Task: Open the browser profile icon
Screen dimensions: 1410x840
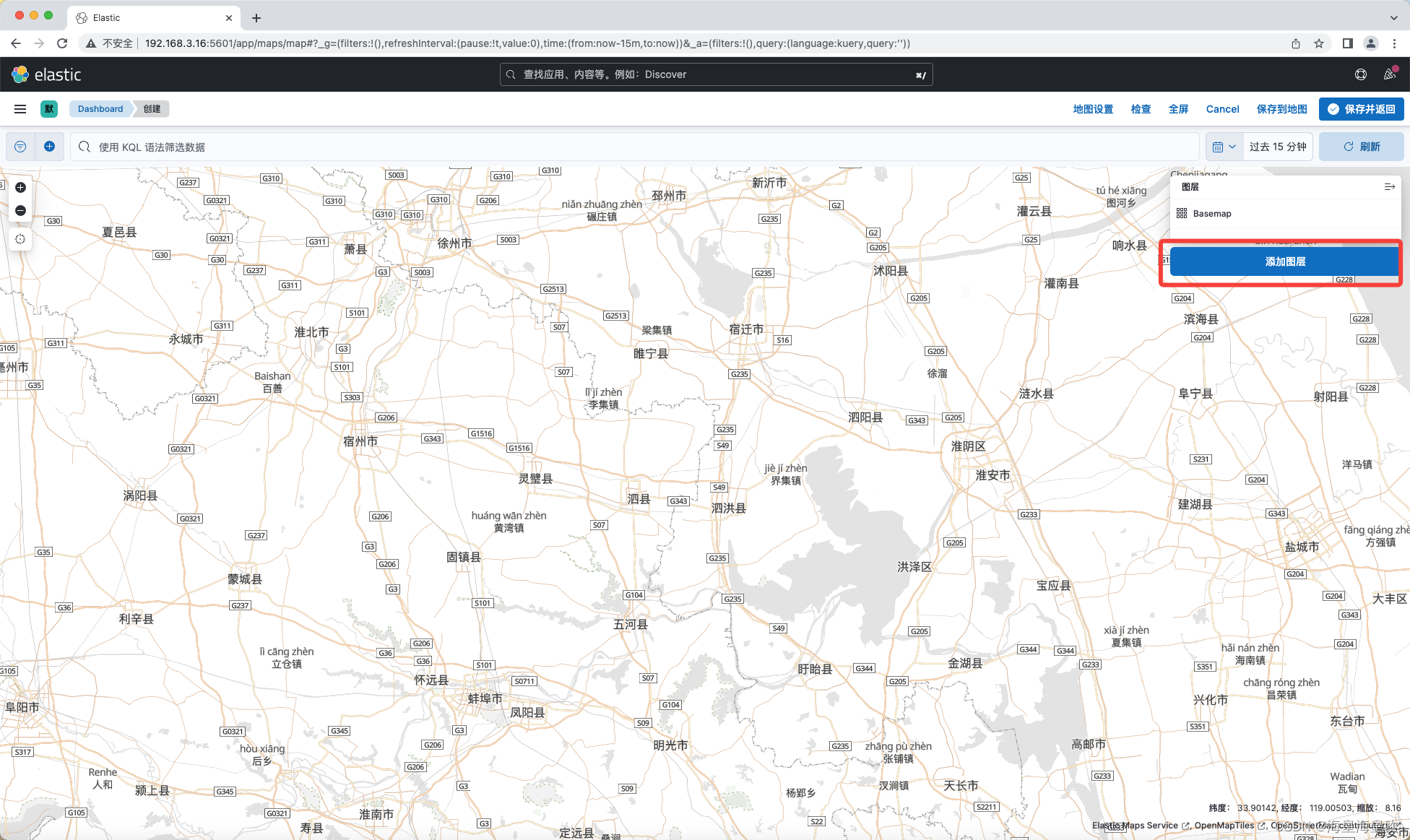Action: [x=1370, y=43]
